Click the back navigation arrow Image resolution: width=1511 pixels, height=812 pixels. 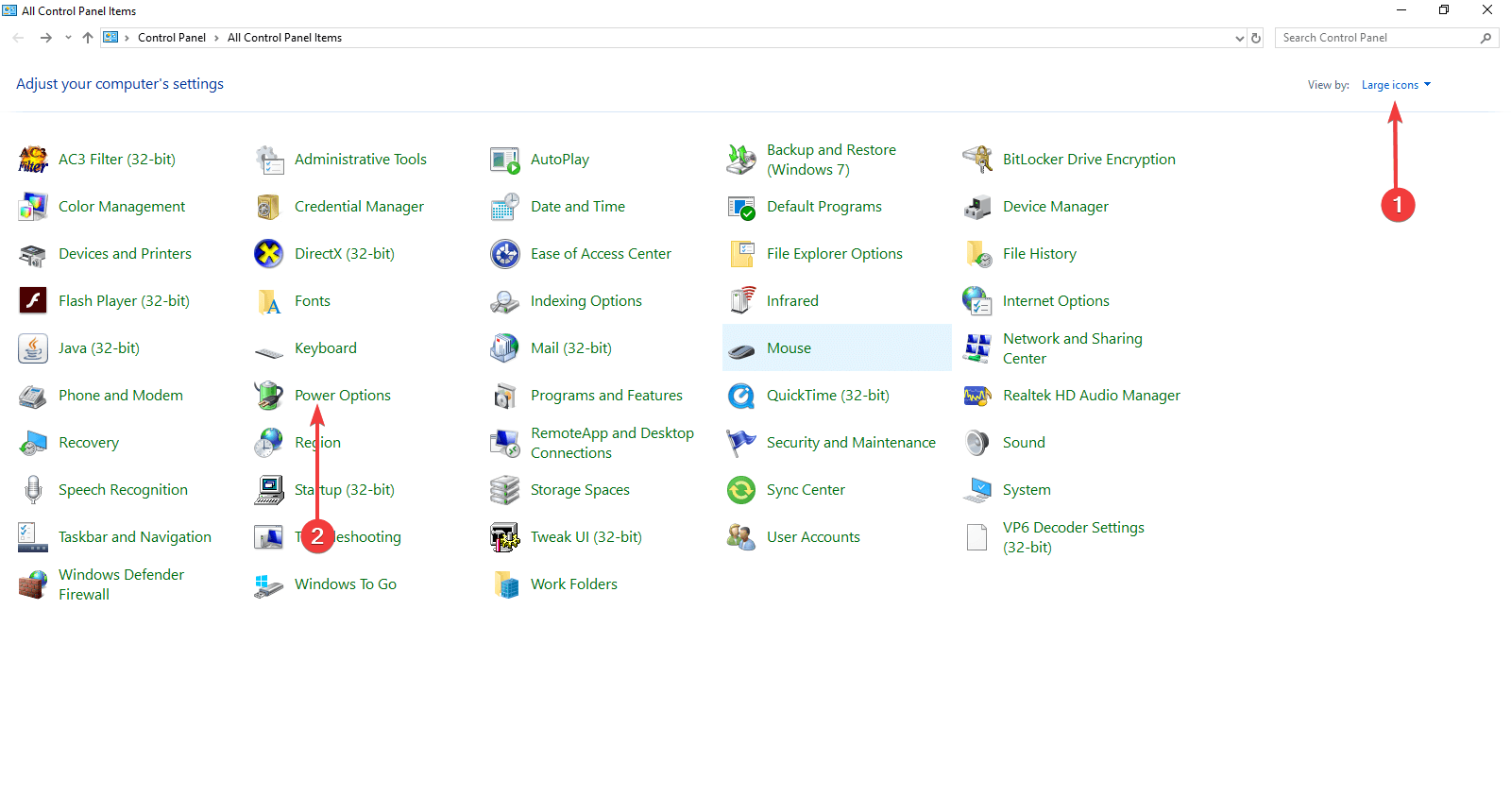(x=19, y=38)
